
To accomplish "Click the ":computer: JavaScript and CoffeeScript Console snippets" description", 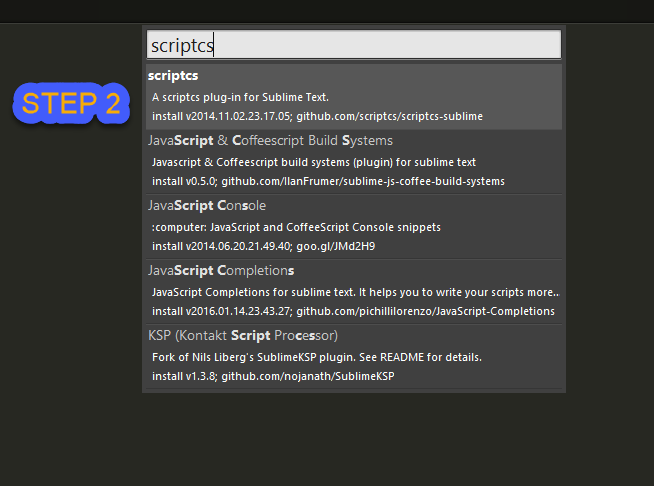I will coord(296,227).
